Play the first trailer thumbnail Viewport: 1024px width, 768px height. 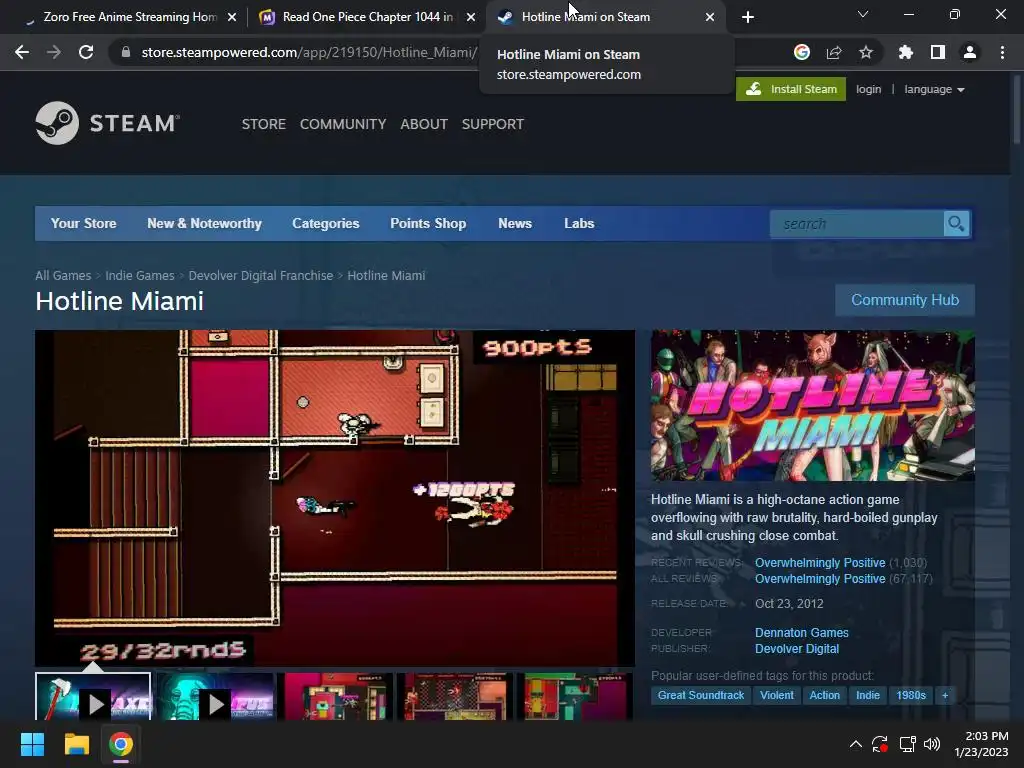(93, 697)
